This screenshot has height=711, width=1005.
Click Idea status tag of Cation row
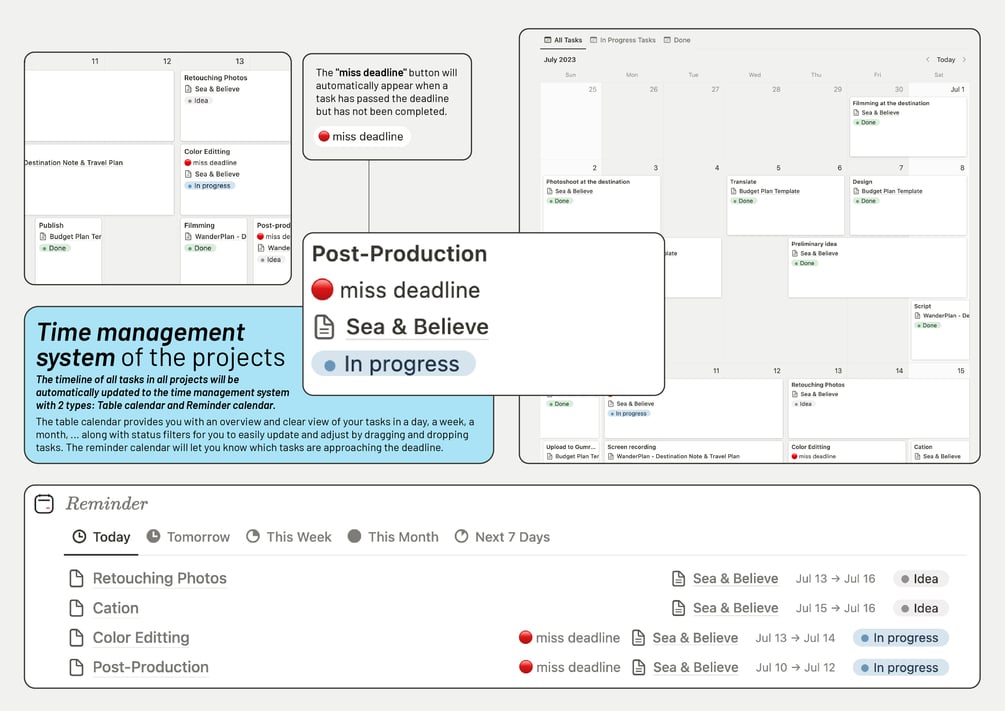[x=920, y=608]
